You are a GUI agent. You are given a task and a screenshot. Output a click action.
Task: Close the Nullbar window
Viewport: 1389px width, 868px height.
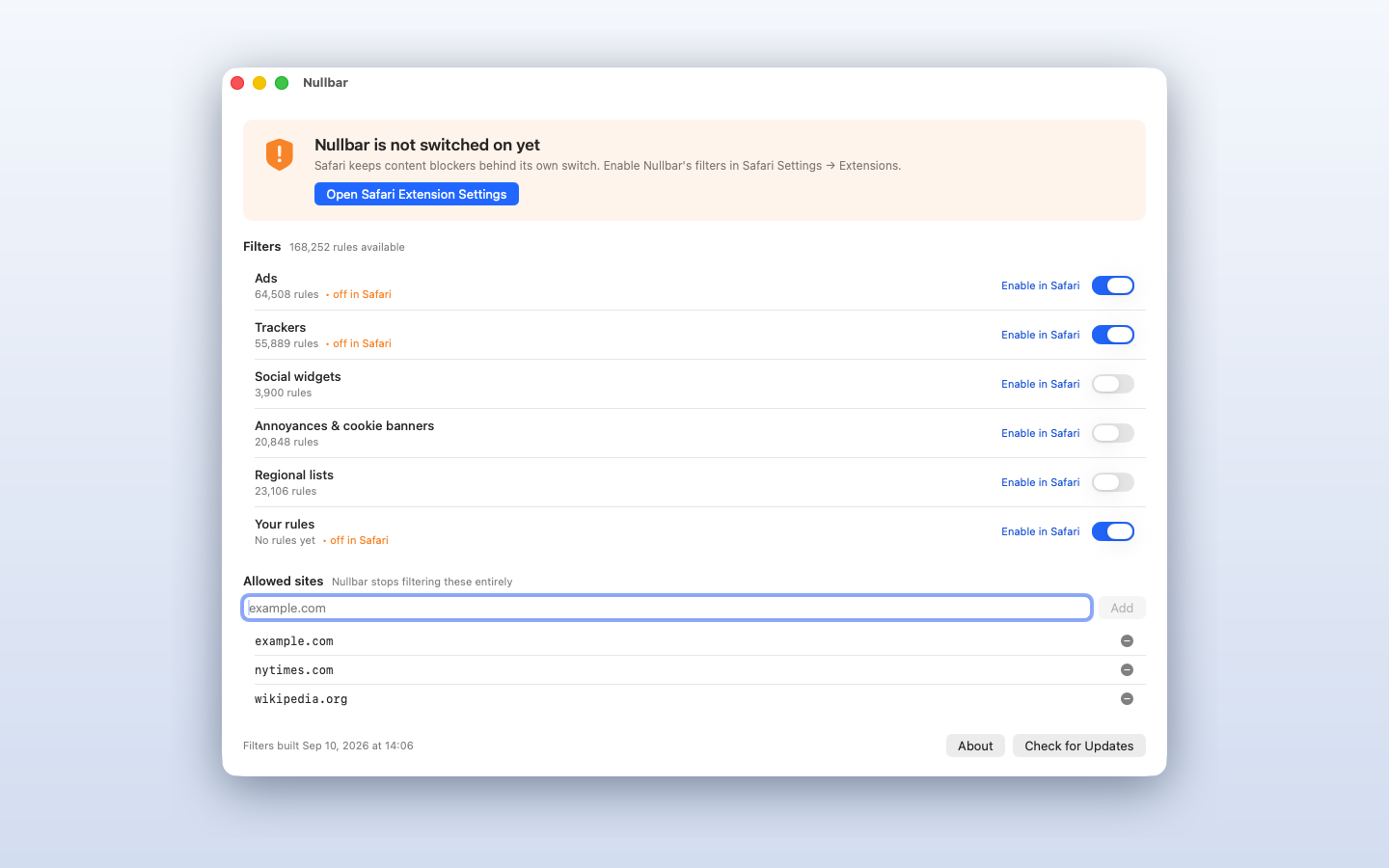pos(237,83)
